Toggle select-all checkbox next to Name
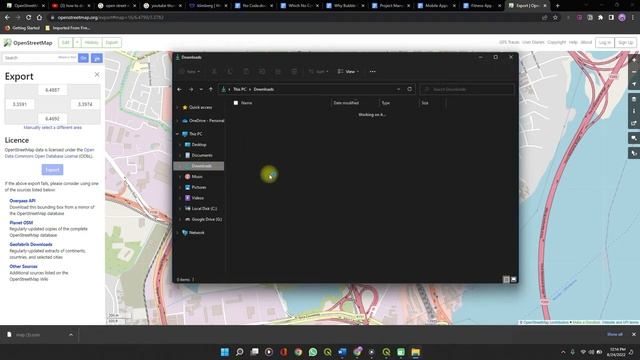 tap(236, 103)
